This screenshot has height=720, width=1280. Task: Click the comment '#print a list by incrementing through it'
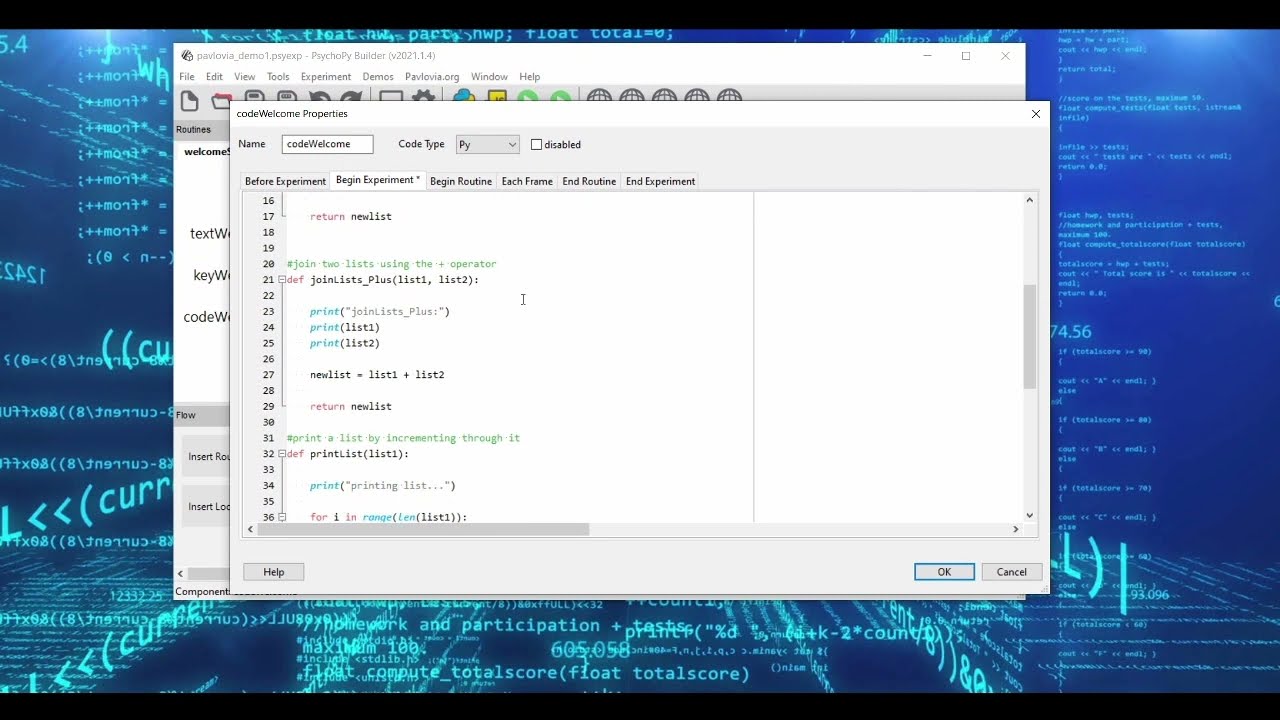pyautogui.click(x=403, y=438)
